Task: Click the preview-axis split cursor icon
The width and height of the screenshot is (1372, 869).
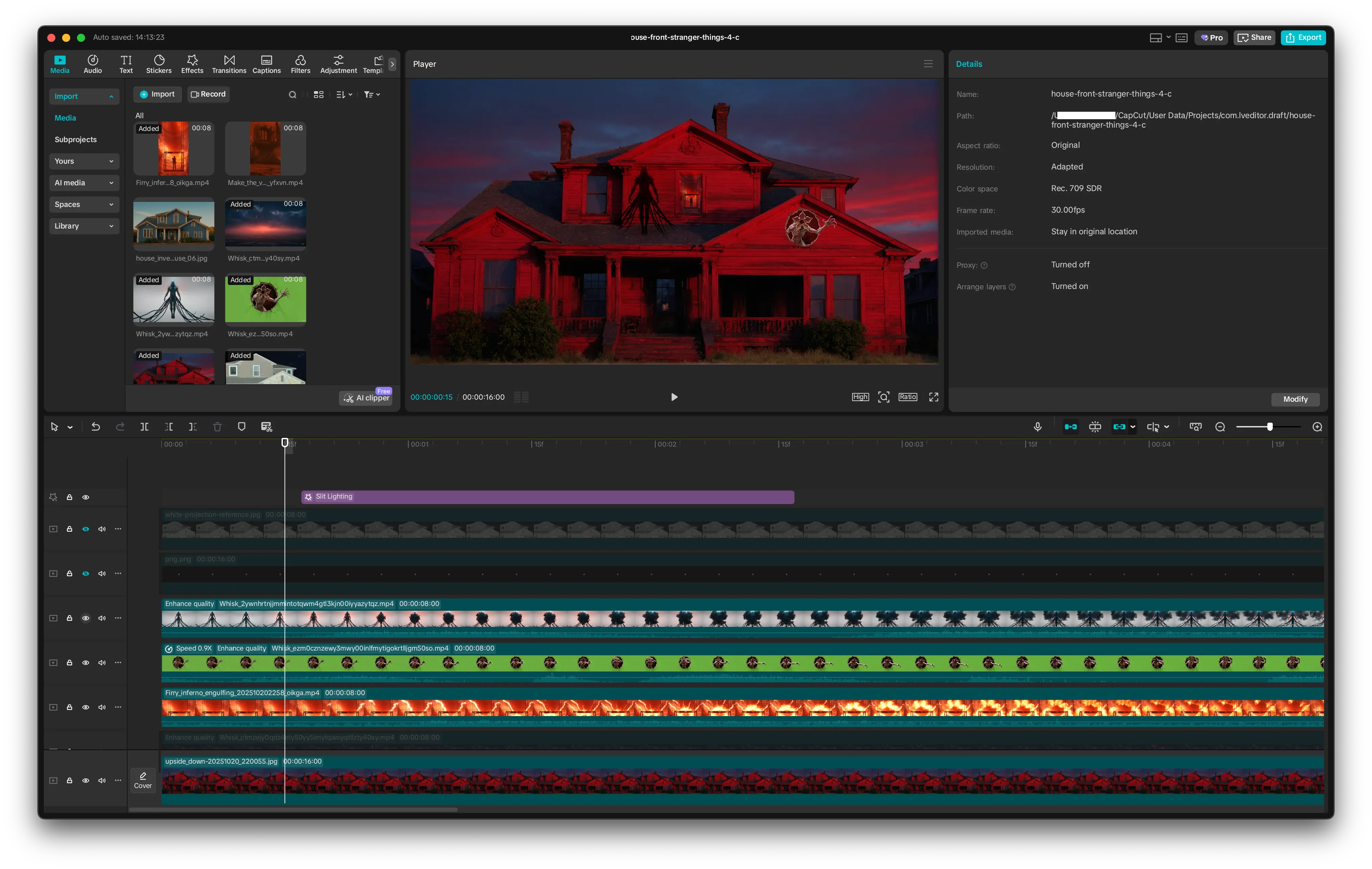Action: pos(1153,427)
